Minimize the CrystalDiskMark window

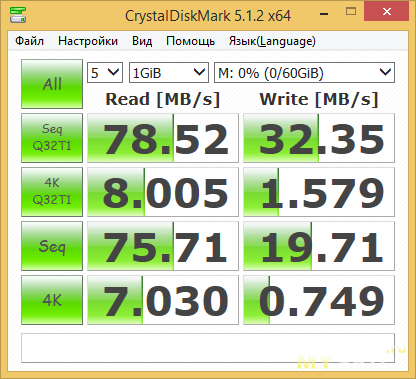324,14
